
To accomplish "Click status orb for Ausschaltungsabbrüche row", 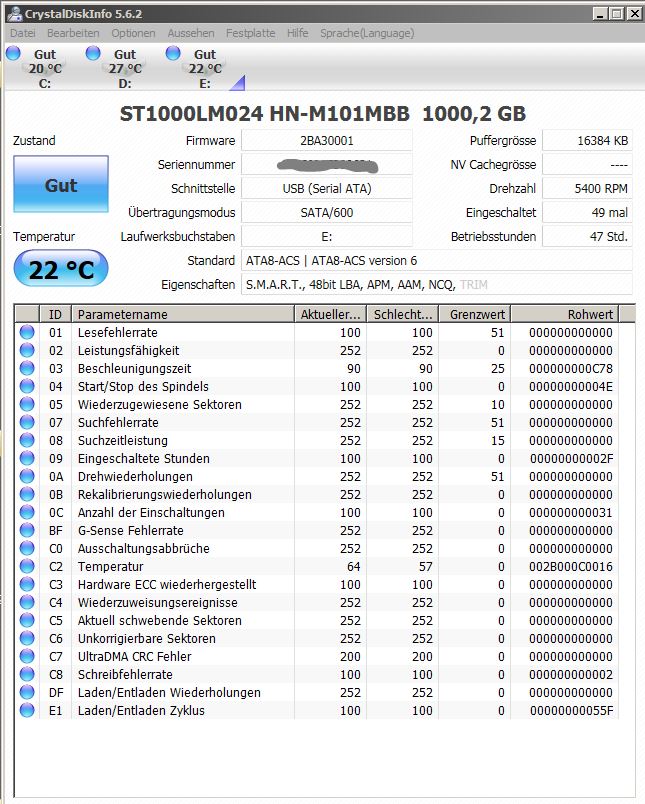I will 27,548.
